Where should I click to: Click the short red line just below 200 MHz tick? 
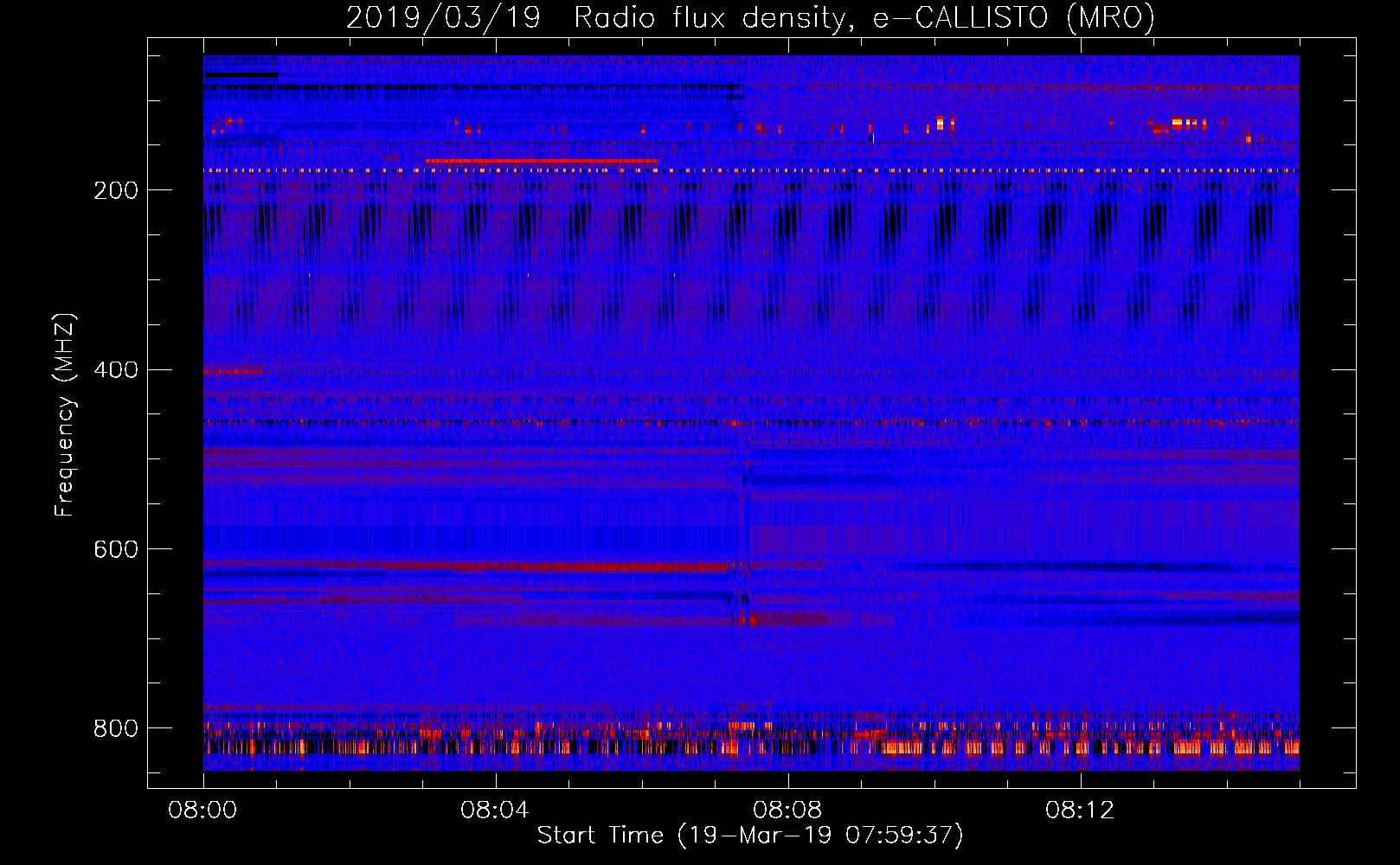pos(542,161)
